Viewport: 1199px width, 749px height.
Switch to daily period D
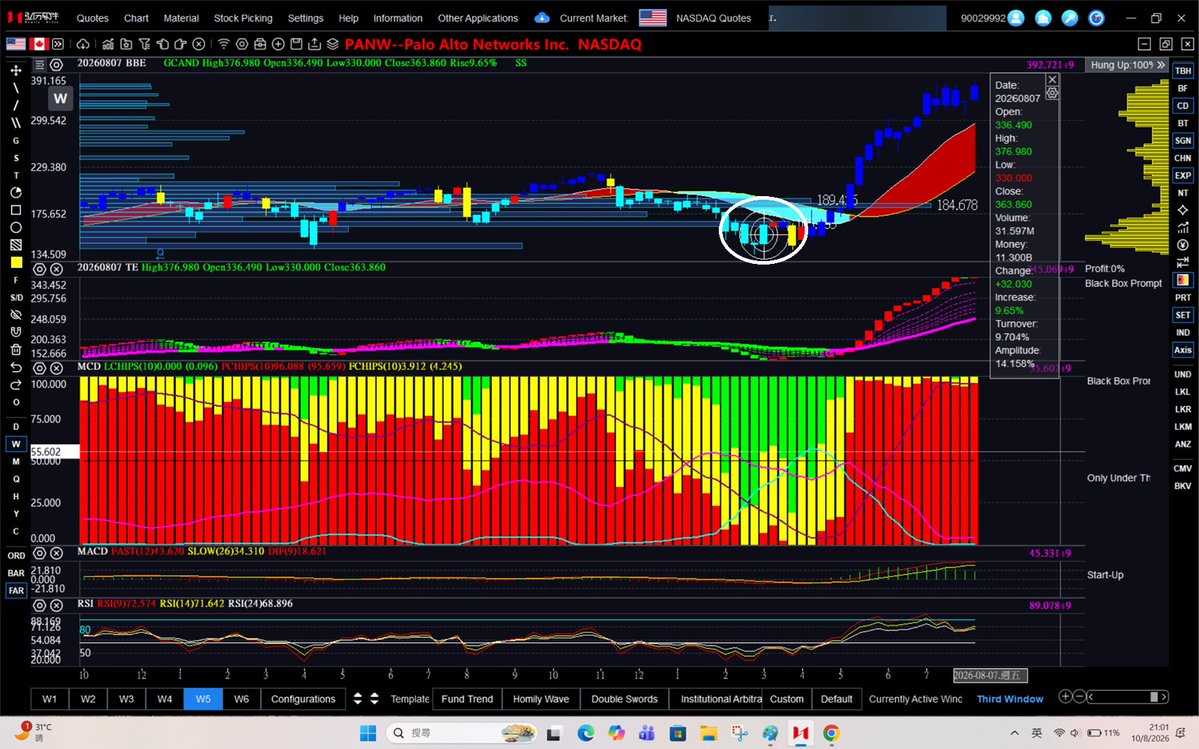(15, 426)
